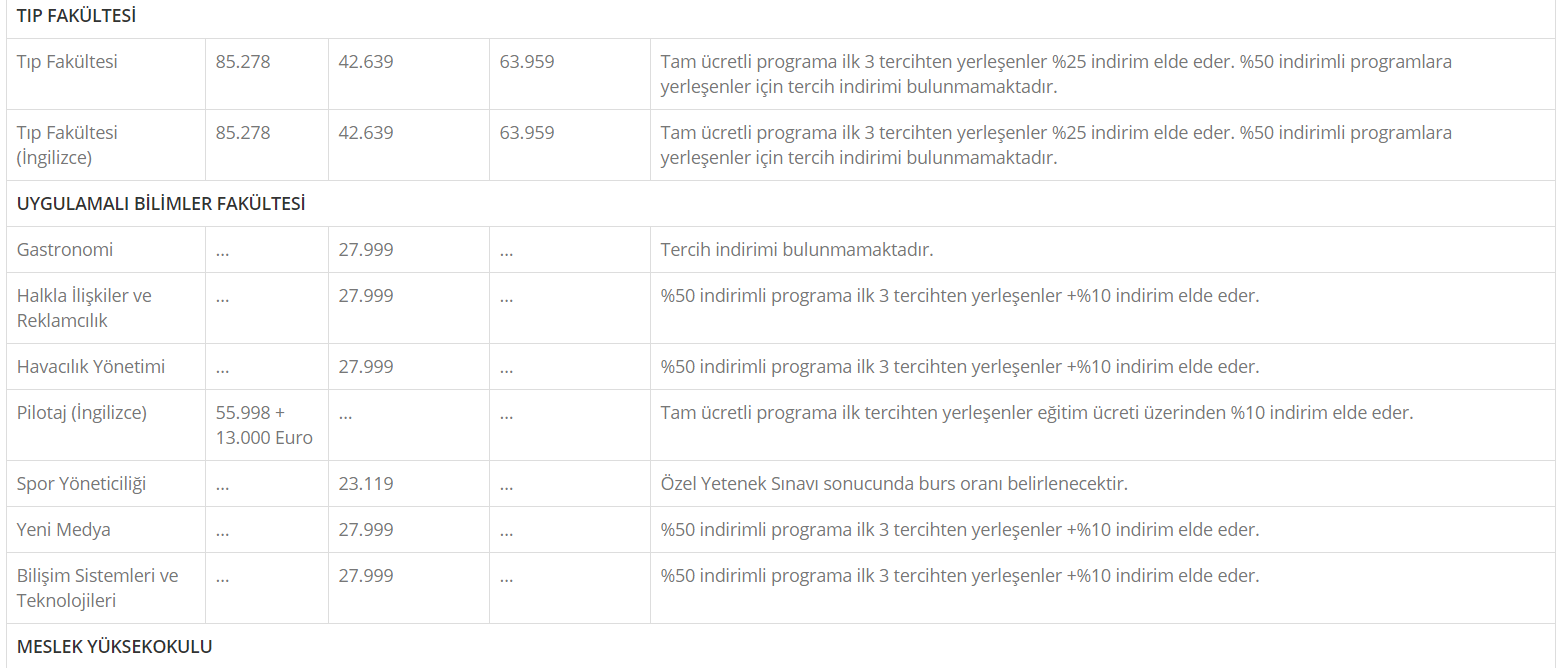Click the 23.119 fee value
The height and width of the screenshot is (668, 1557).
[x=366, y=484]
